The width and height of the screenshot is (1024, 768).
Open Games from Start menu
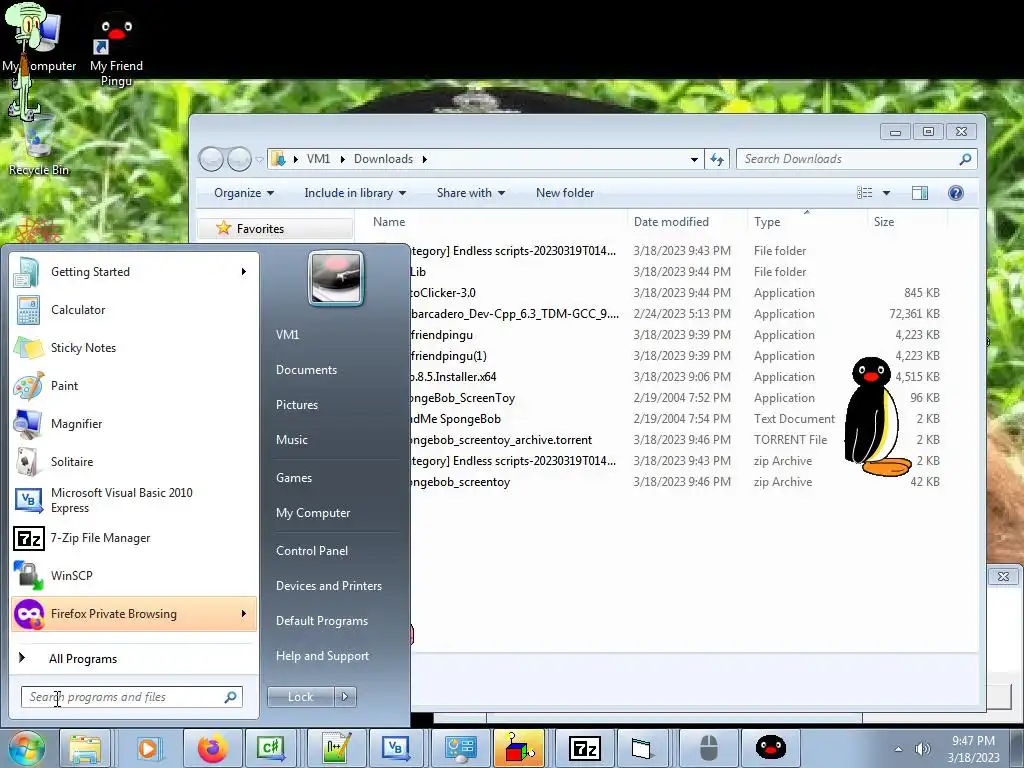294,477
